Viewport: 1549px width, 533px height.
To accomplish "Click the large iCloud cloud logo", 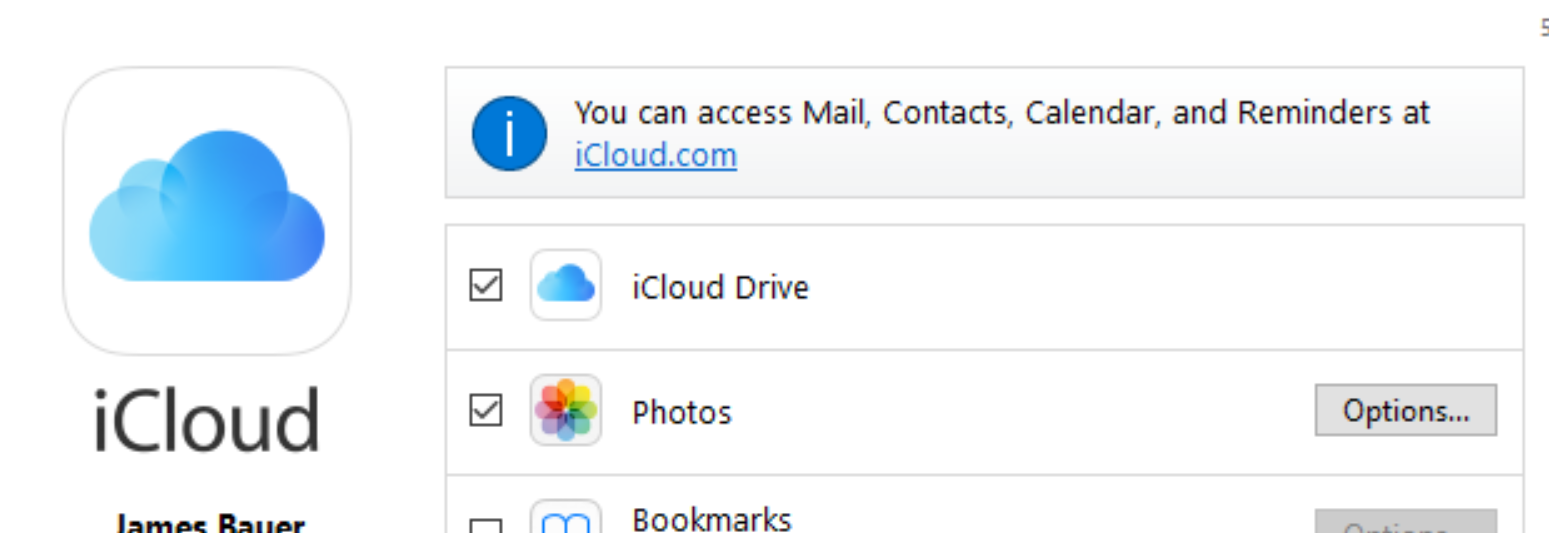I will (x=207, y=210).
